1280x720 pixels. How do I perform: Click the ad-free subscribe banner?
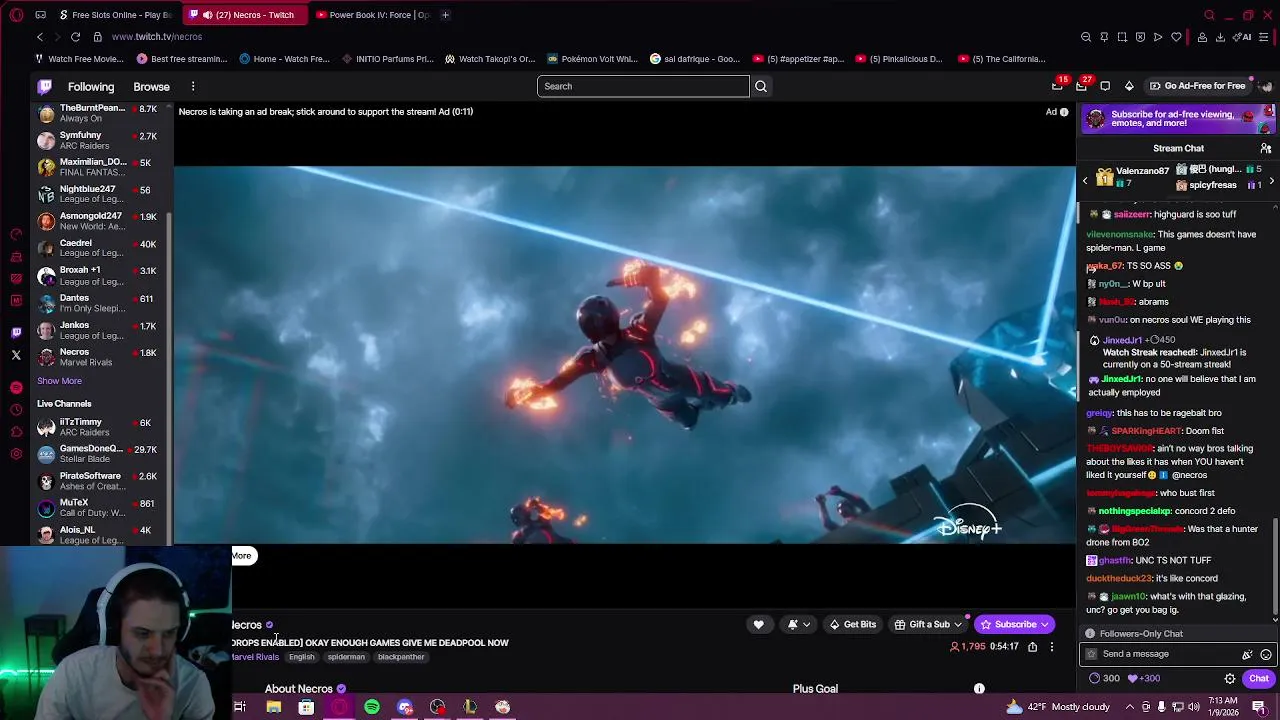click(x=1178, y=118)
